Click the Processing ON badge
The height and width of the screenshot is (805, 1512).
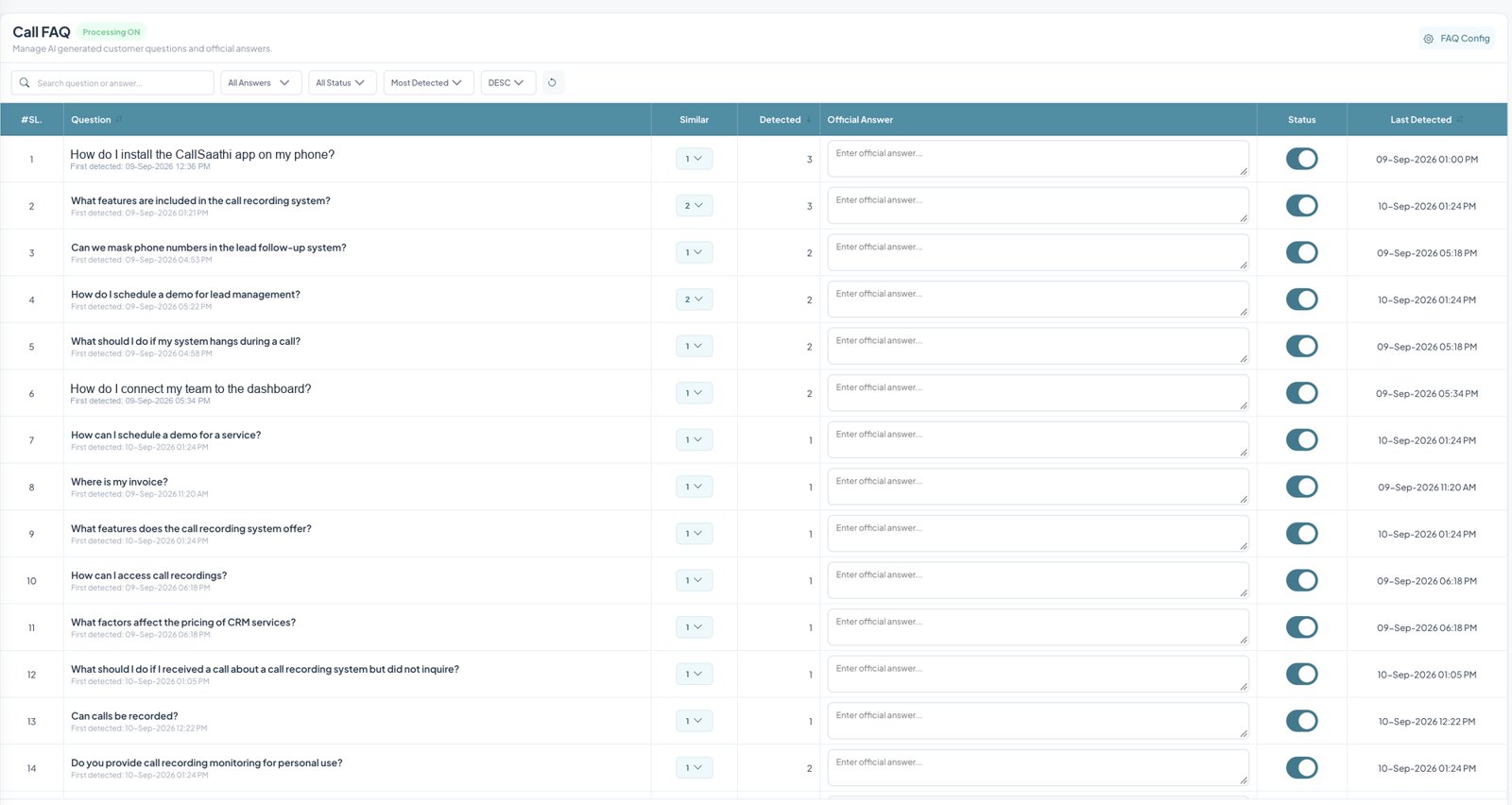[x=111, y=32]
